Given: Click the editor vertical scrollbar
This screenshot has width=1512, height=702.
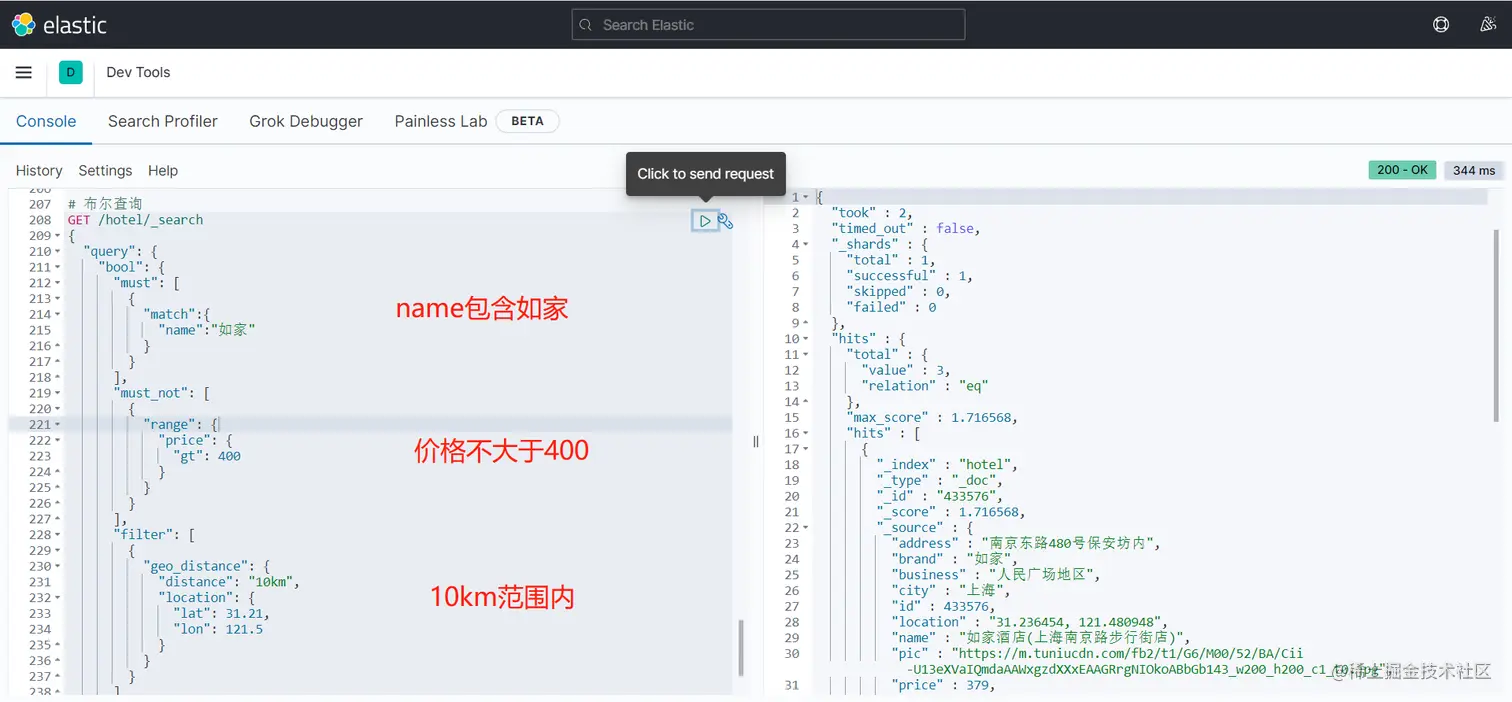Looking at the screenshot, I should (x=741, y=647).
